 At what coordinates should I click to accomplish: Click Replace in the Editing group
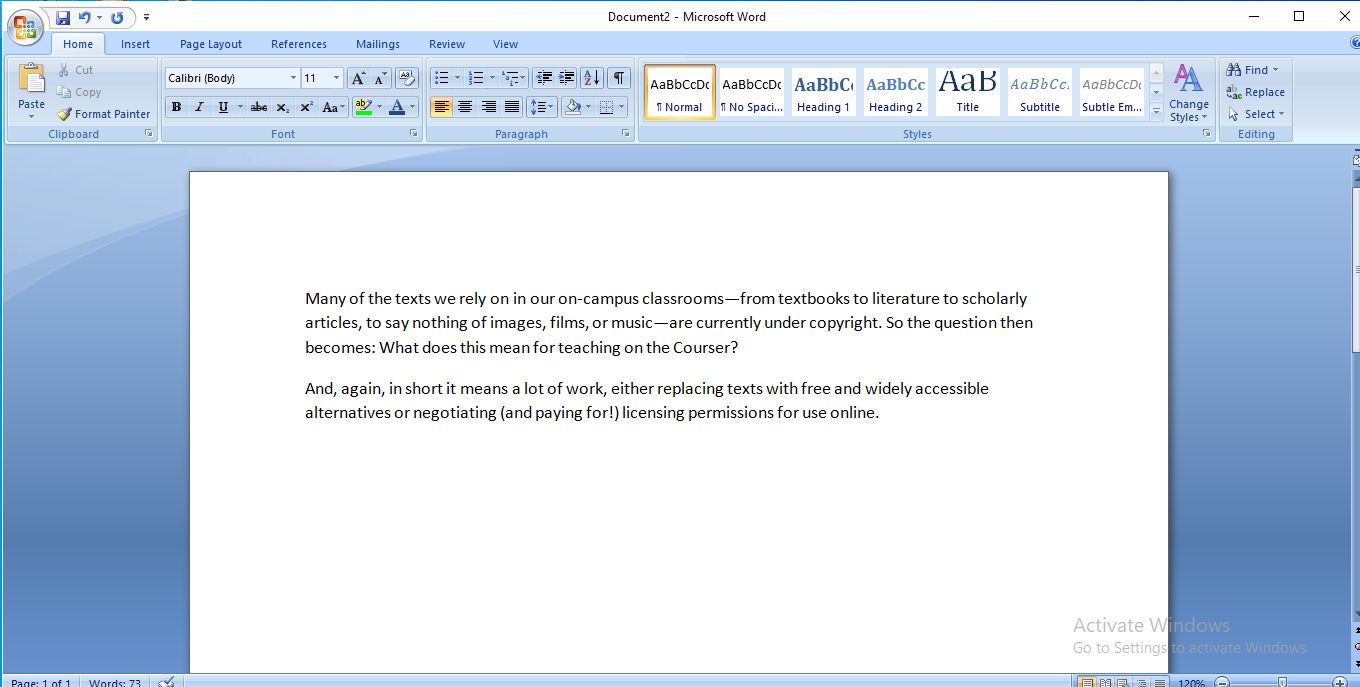coord(1256,92)
